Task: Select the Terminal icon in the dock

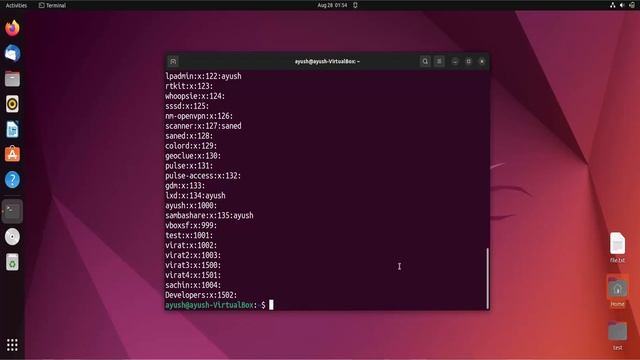Action: pos(12,211)
